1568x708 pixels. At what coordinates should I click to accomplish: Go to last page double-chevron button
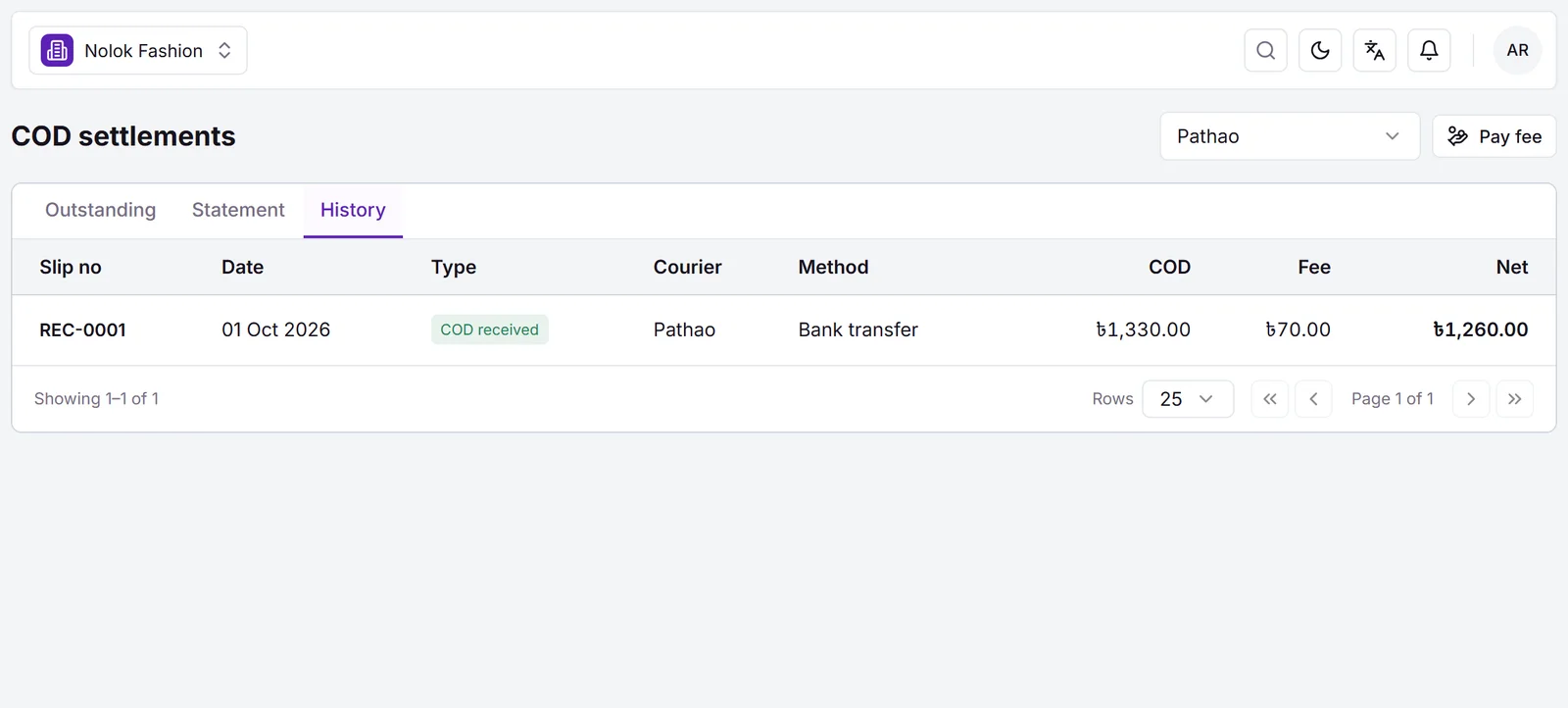tap(1514, 399)
